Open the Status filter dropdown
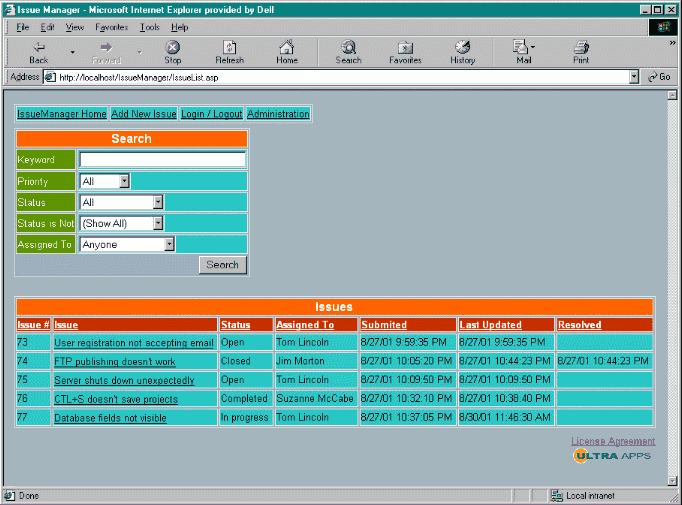The image size is (682, 505). (x=158, y=202)
